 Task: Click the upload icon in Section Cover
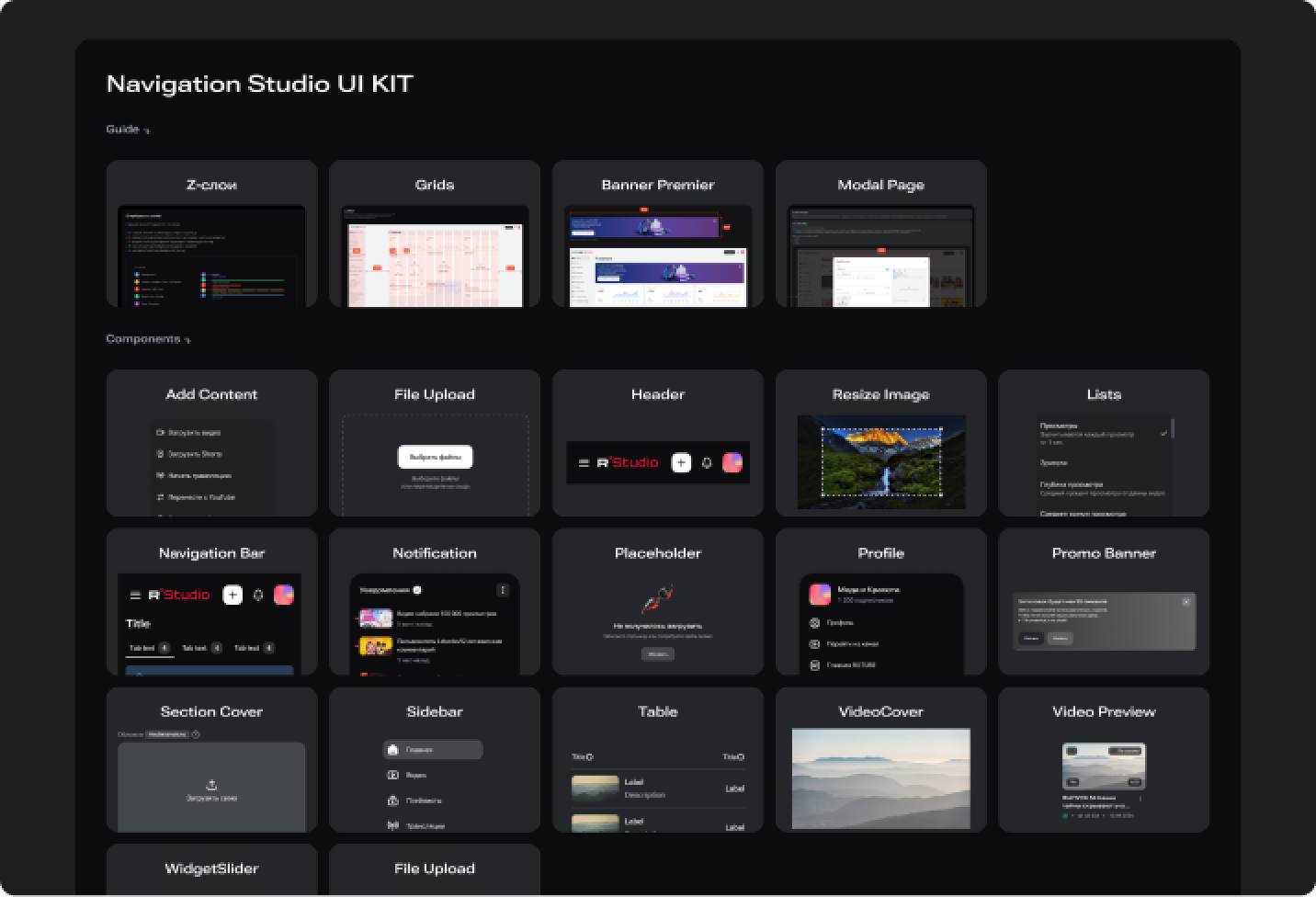click(x=211, y=785)
